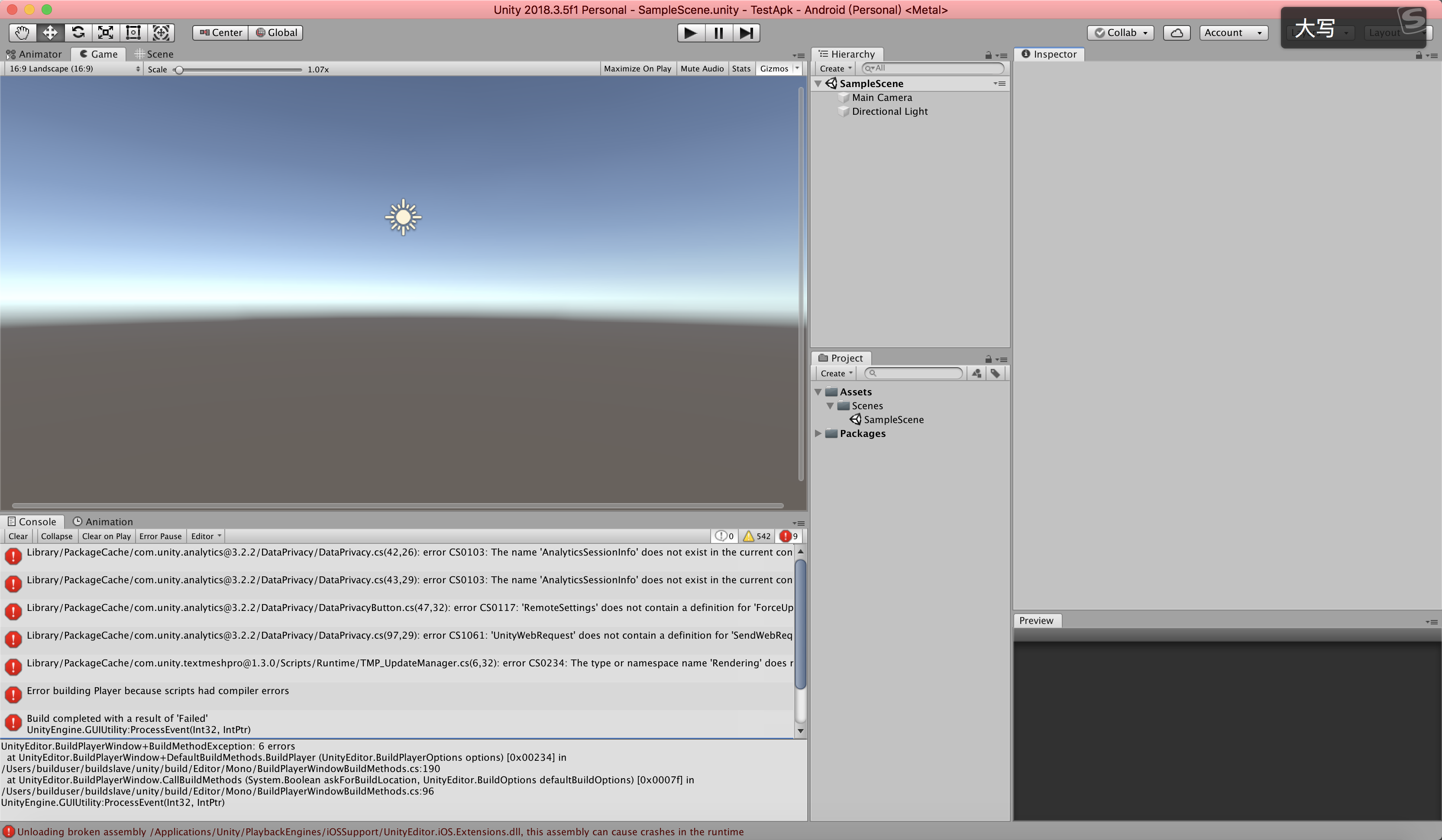The height and width of the screenshot is (840, 1442).
Task: Filter console to show only errors
Action: tap(789, 536)
